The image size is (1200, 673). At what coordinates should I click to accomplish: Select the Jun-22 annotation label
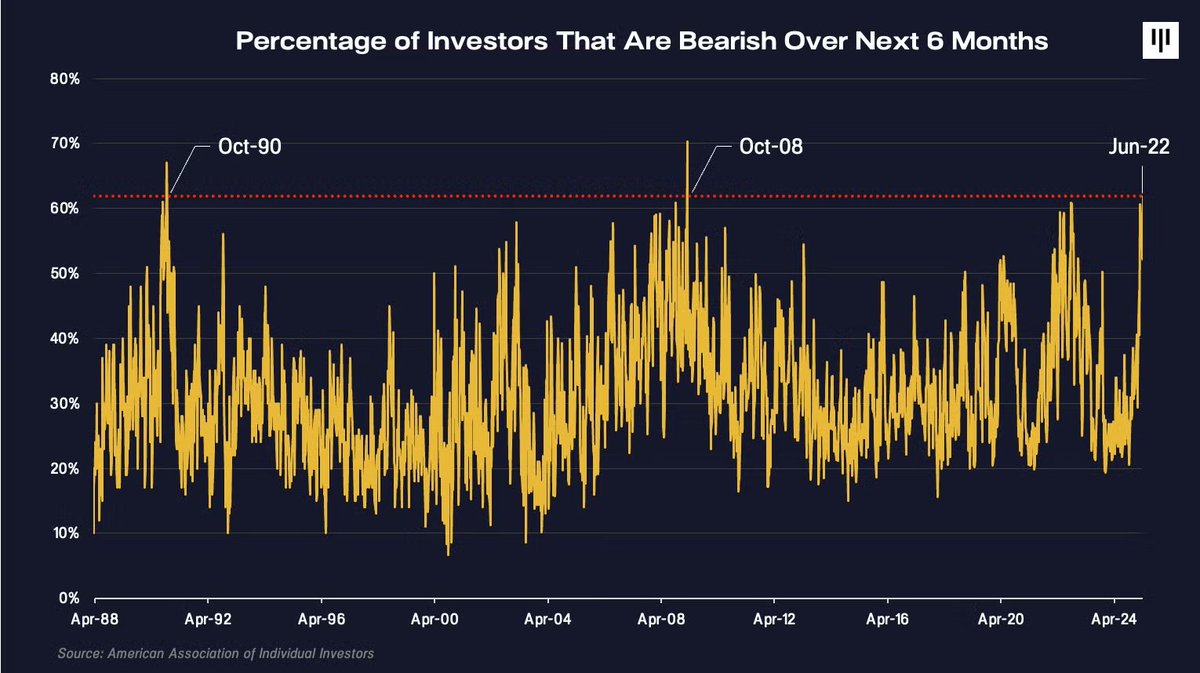point(1138,148)
